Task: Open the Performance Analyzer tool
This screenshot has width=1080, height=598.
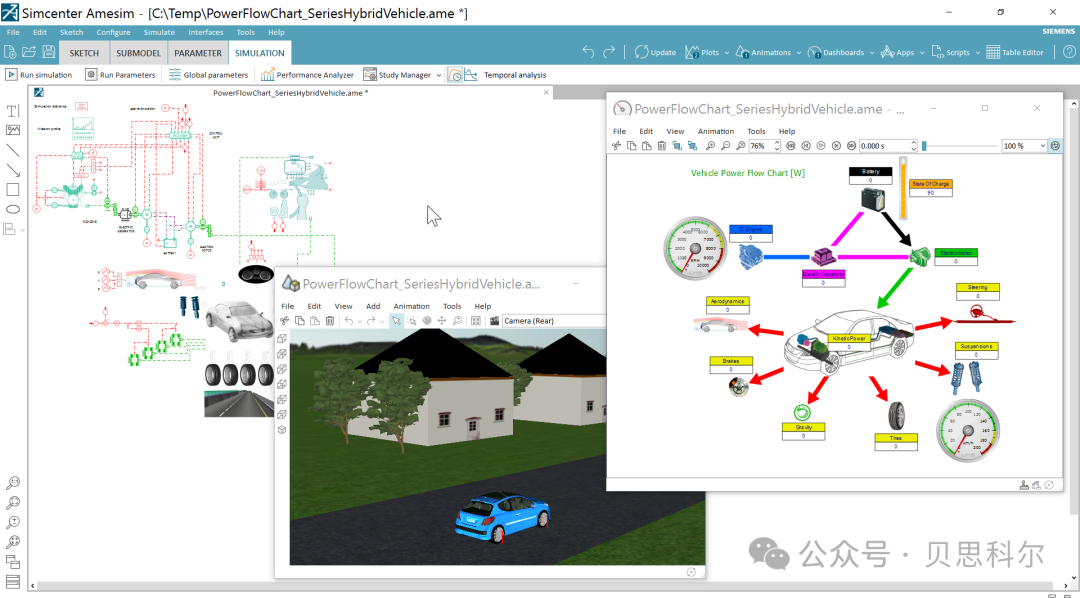Action: point(306,75)
